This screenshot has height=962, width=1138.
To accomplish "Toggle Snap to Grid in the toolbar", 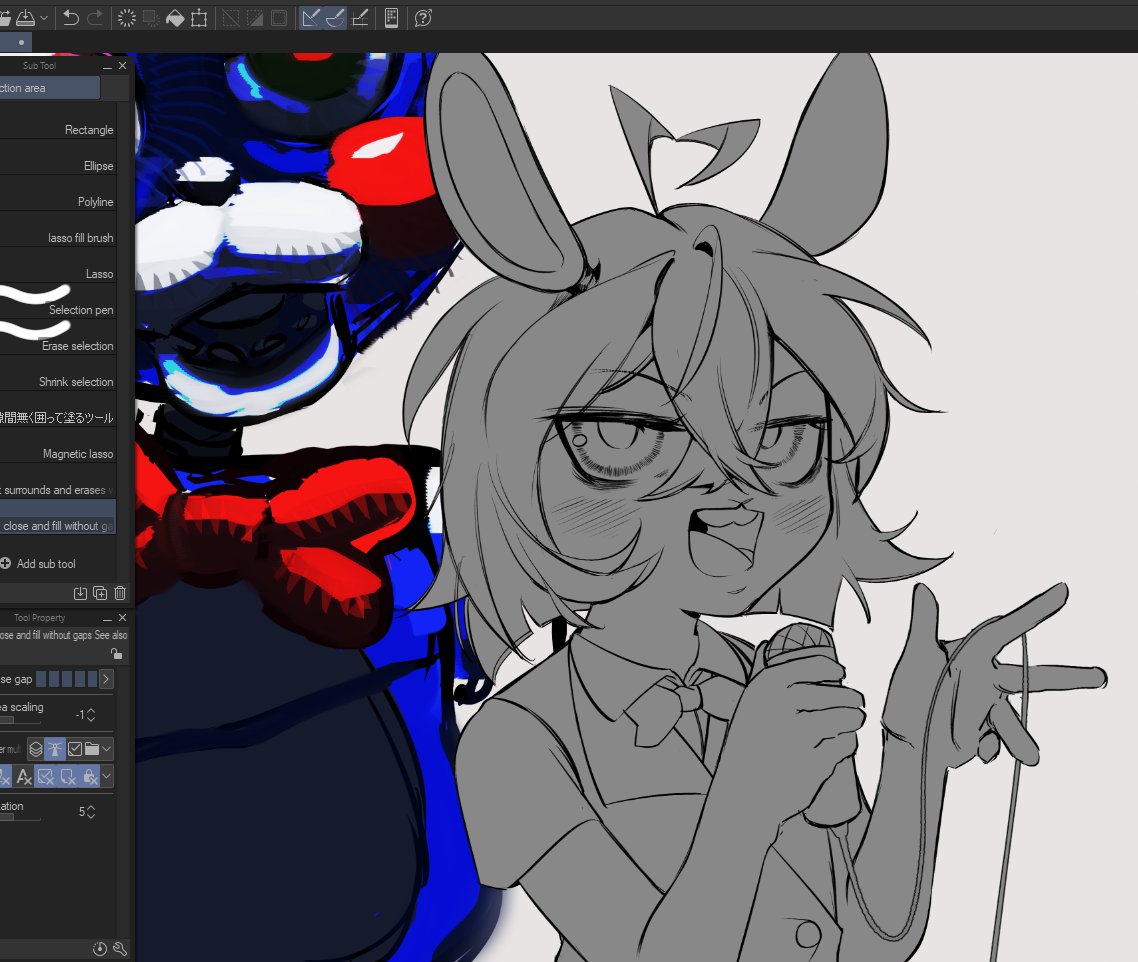I will click(360, 18).
